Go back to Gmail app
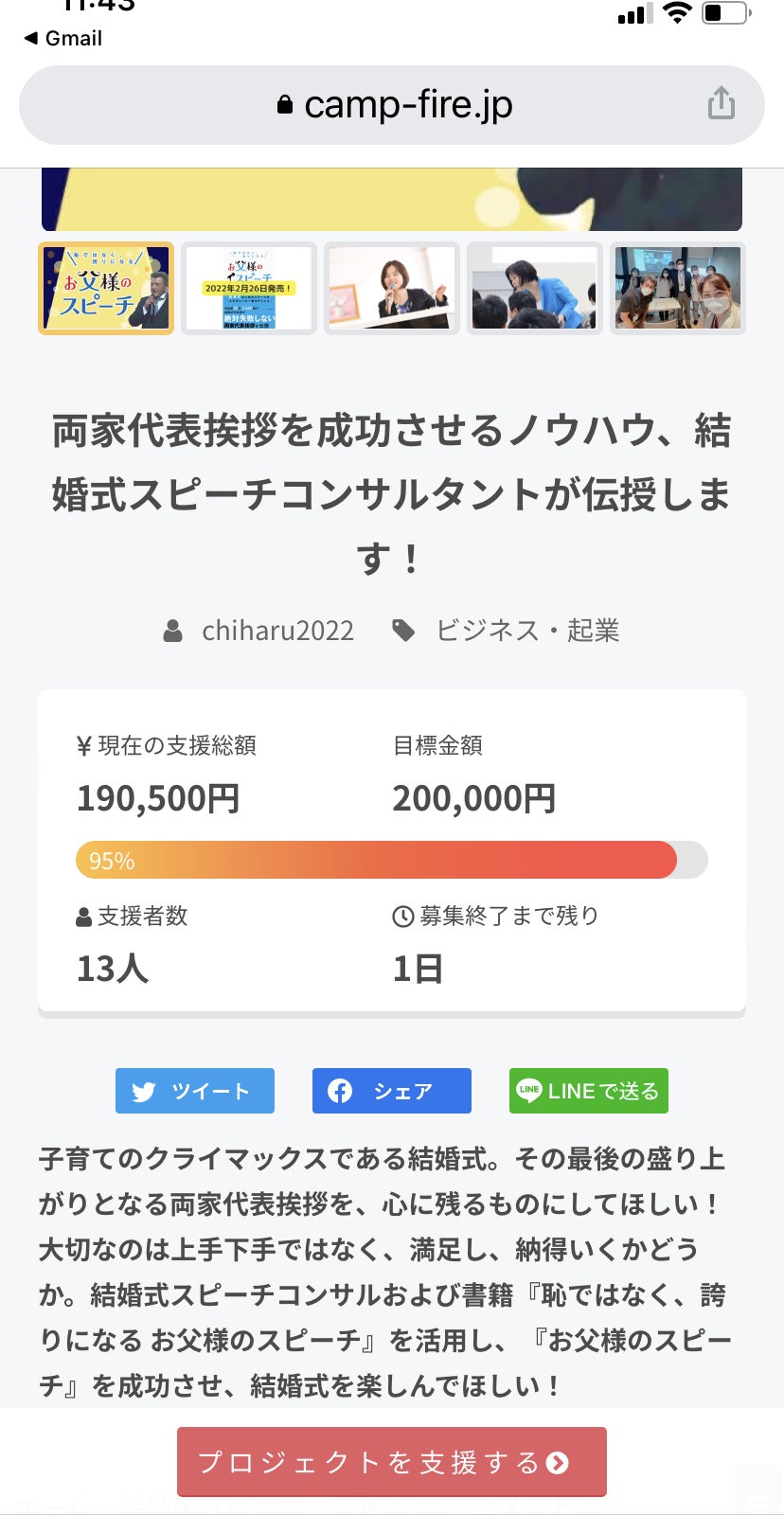This screenshot has width=784, height=1515. tap(63, 38)
